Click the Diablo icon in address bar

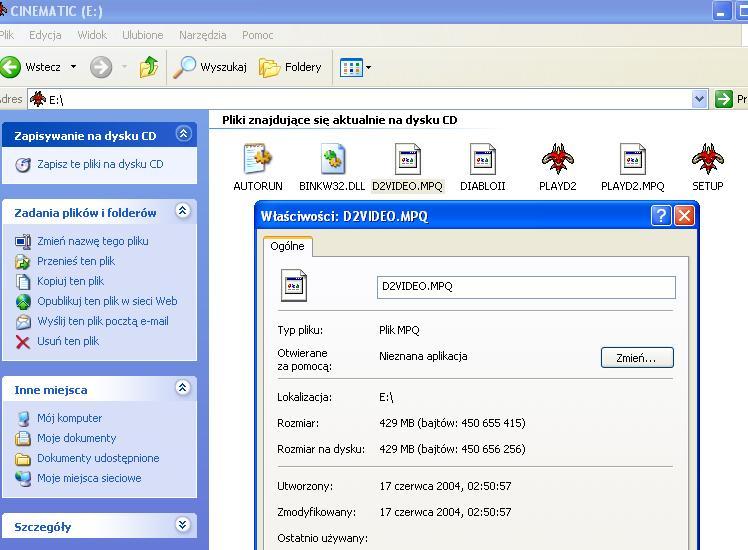(38, 99)
